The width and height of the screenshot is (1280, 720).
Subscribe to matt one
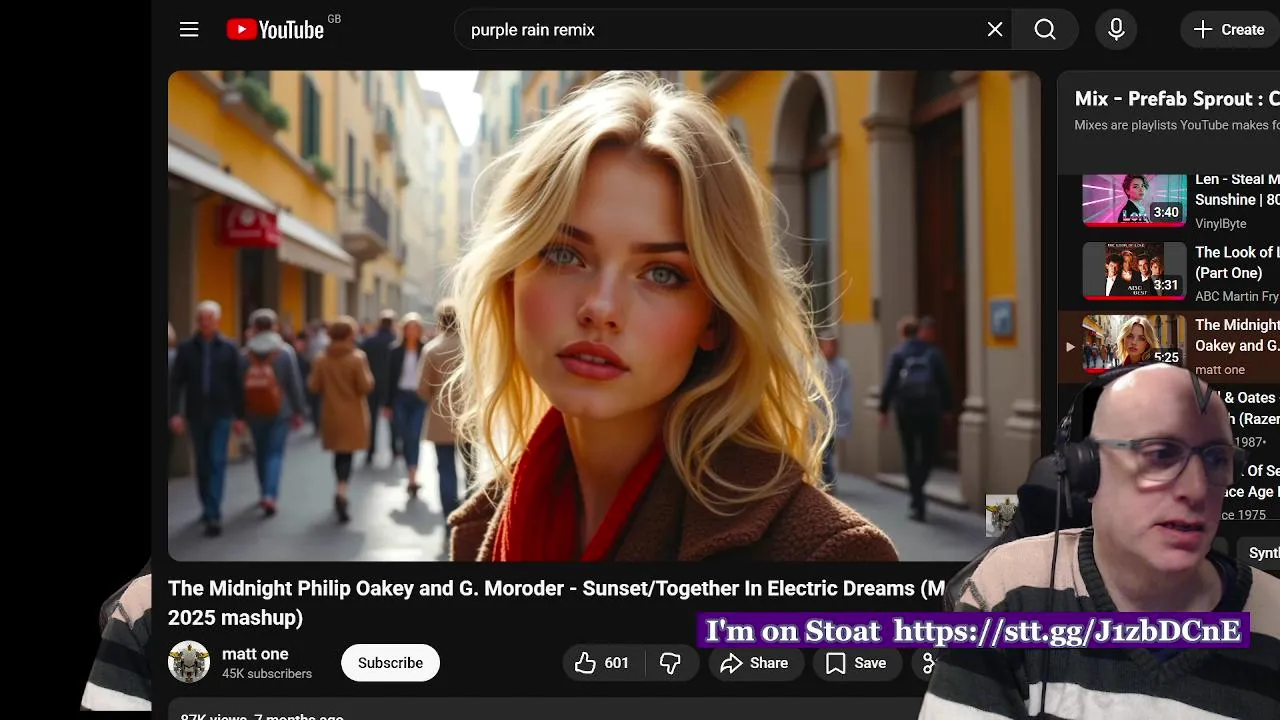(390, 663)
